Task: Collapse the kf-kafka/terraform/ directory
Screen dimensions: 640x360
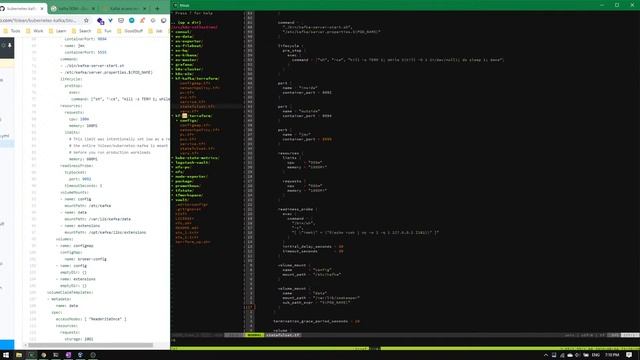Action: point(196,78)
